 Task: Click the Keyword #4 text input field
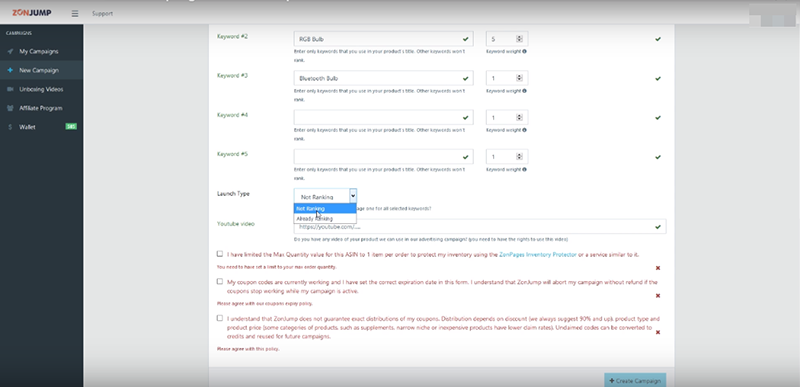click(383, 117)
